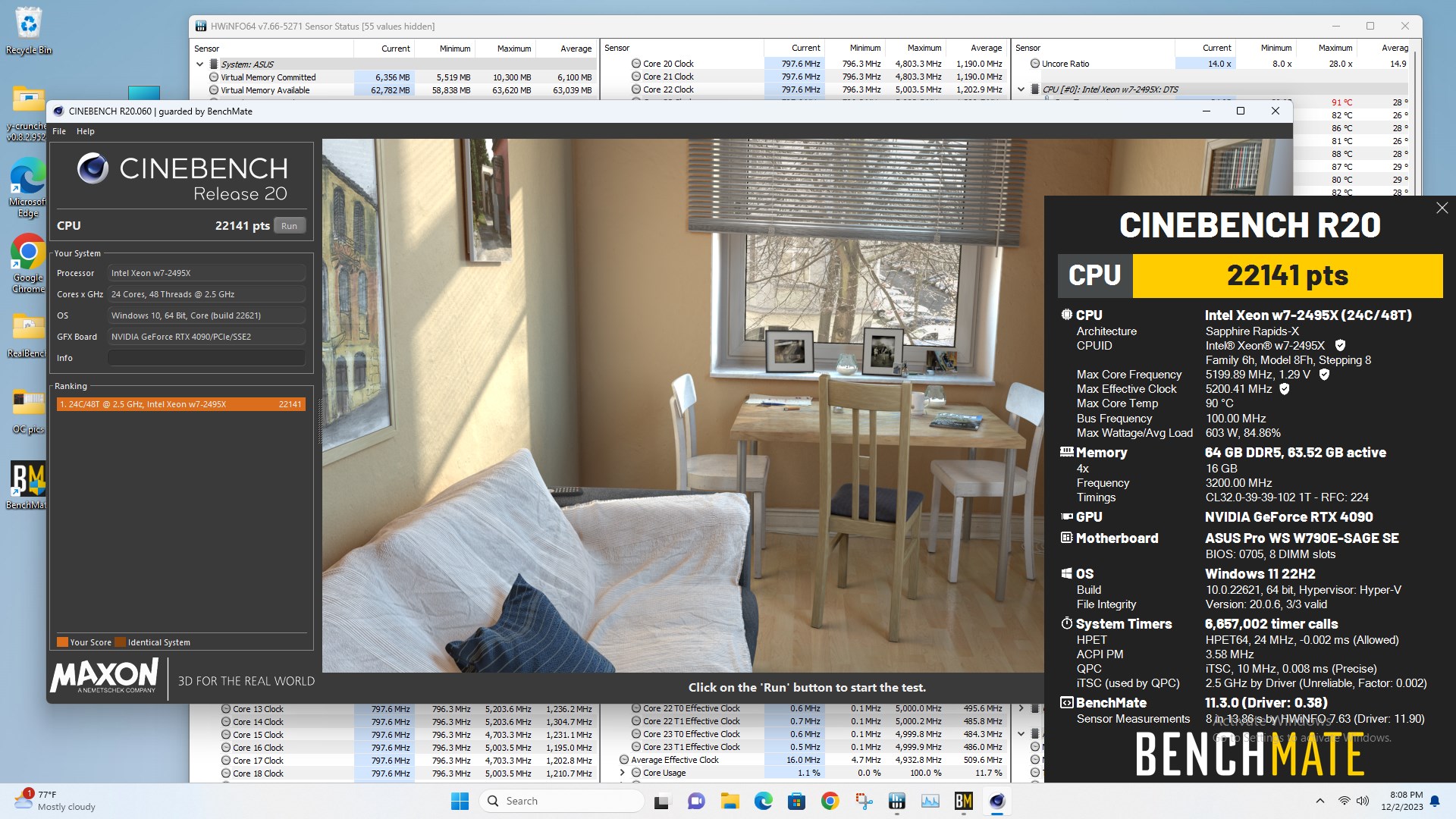Open Google Chrome from the taskbar
The width and height of the screenshot is (1456, 819).
pyautogui.click(x=830, y=801)
